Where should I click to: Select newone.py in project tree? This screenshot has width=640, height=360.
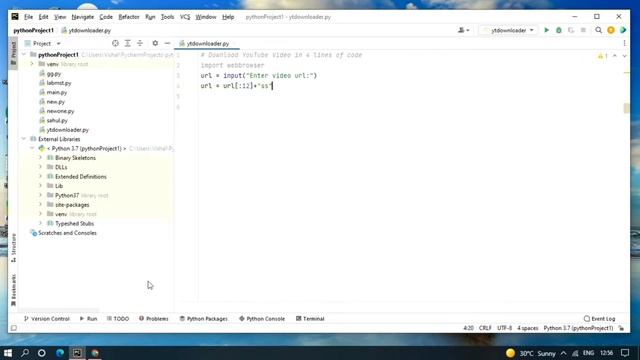coord(60,111)
